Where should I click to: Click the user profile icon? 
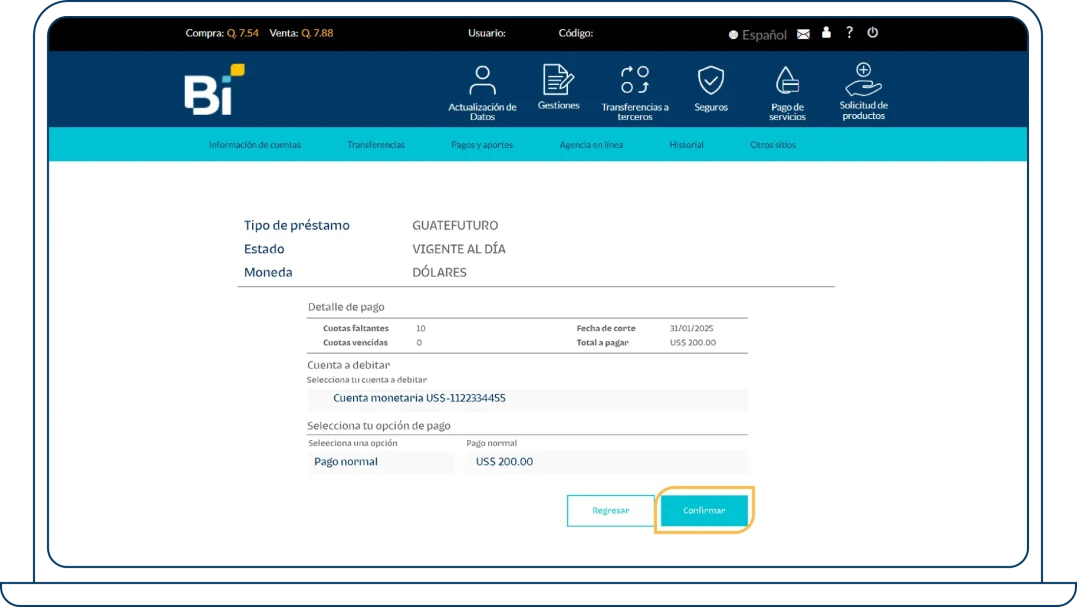coord(826,33)
